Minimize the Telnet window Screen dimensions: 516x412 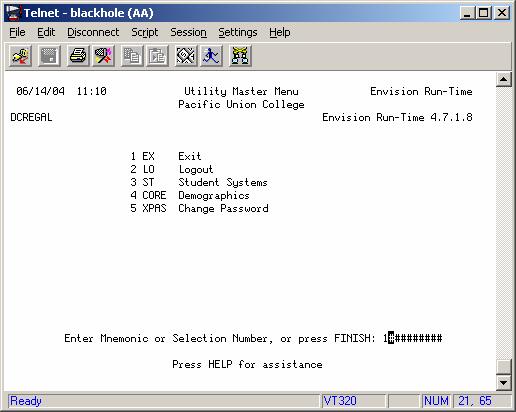coord(467,13)
